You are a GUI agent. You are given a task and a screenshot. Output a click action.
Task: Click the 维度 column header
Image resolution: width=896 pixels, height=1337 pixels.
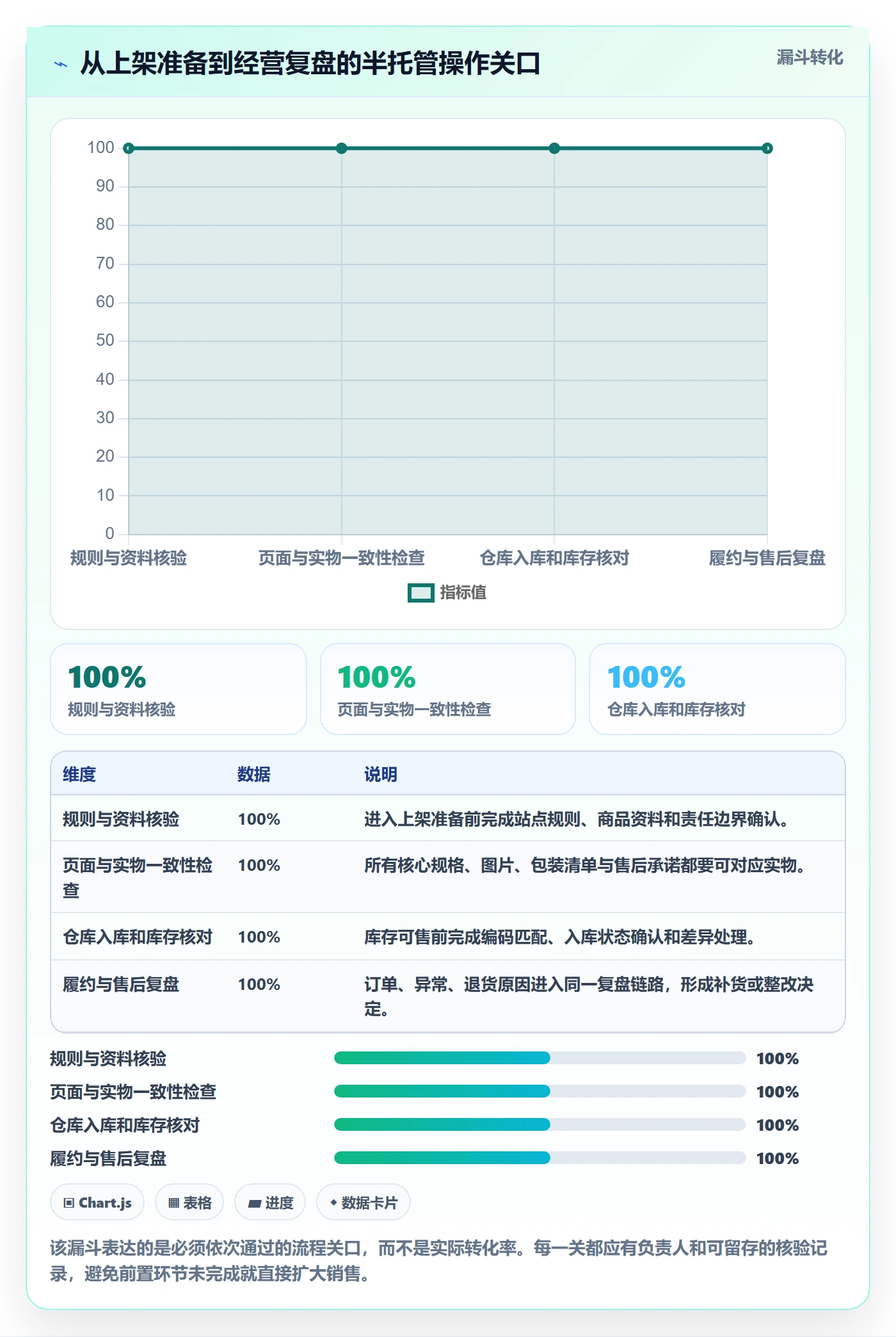79,774
